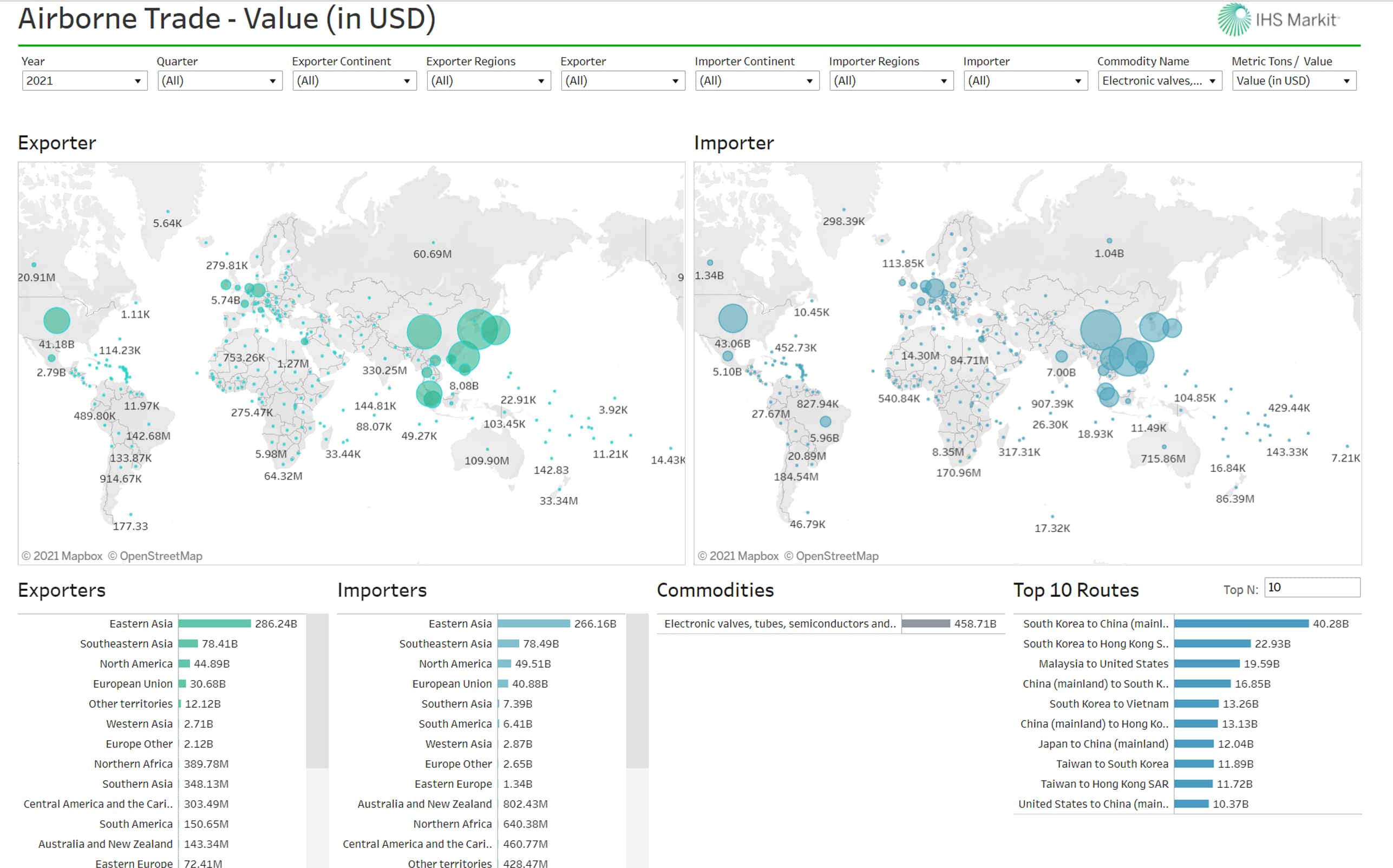The height and width of the screenshot is (868, 1393).
Task: Open the Importer Regions dropdown
Action: (891, 81)
